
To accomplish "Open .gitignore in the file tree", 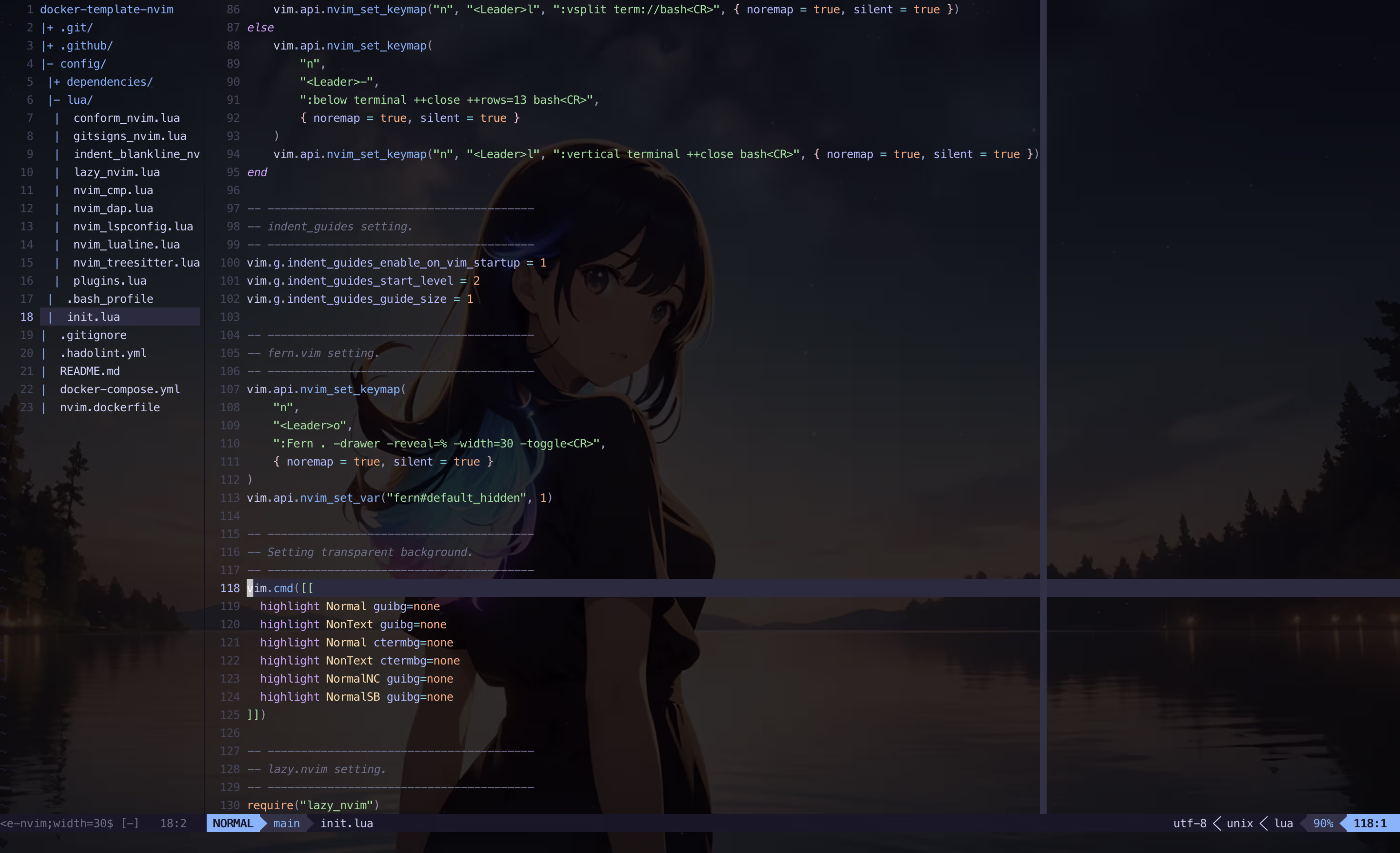I will [93, 335].
